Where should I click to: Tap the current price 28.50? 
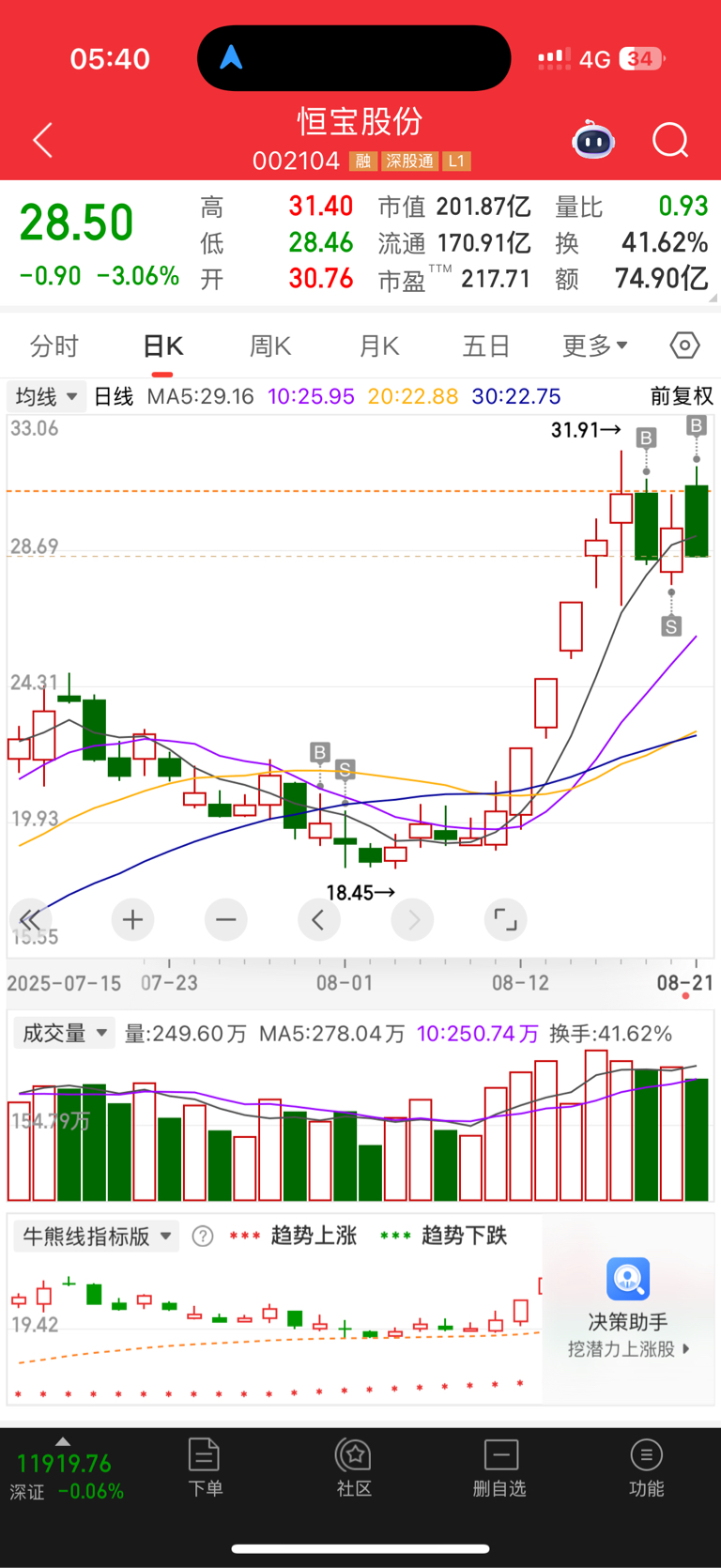pyautogui.click(x=77, y=223)
